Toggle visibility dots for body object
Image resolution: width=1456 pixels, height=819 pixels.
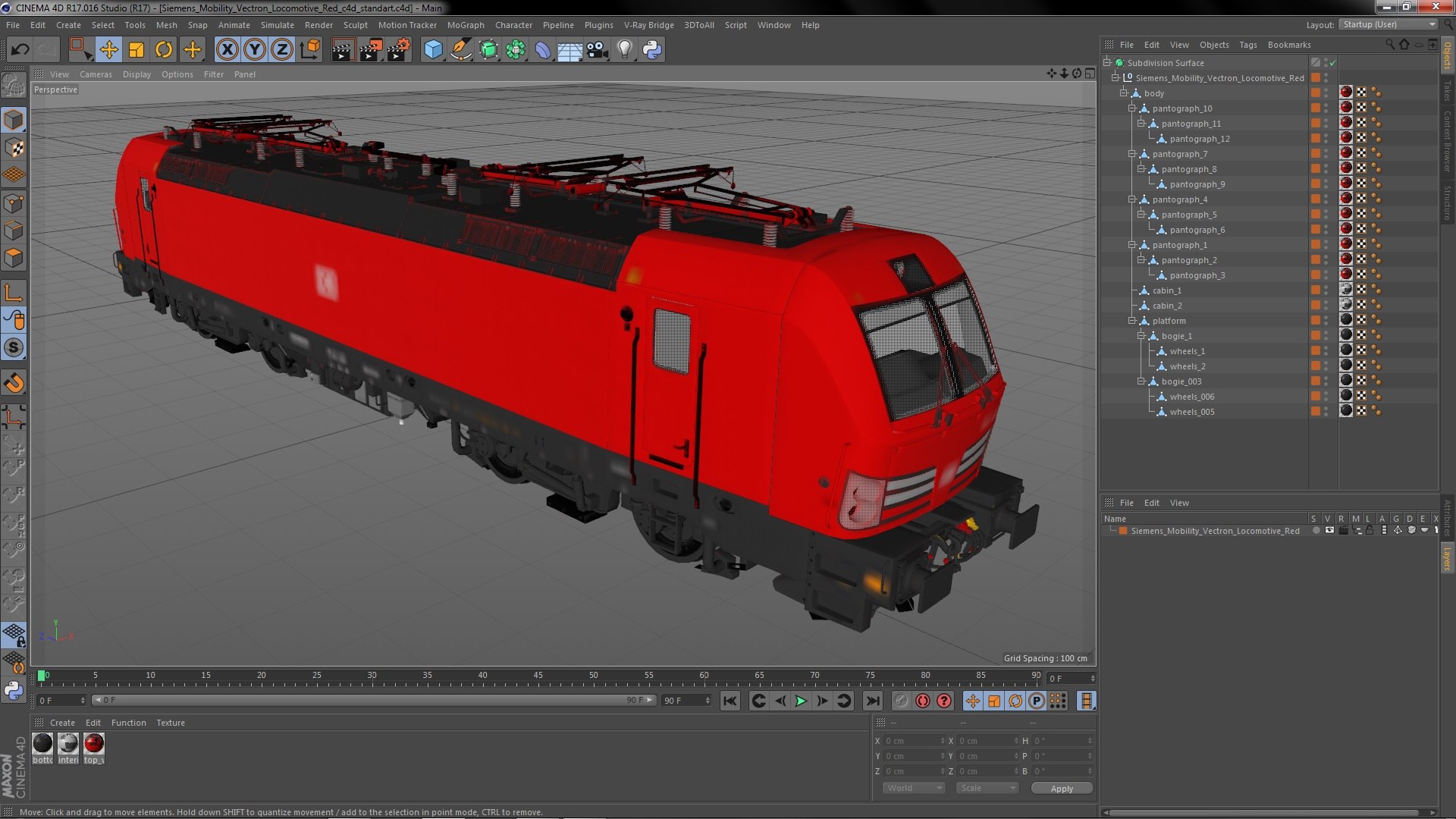(x=1326, y=93)
